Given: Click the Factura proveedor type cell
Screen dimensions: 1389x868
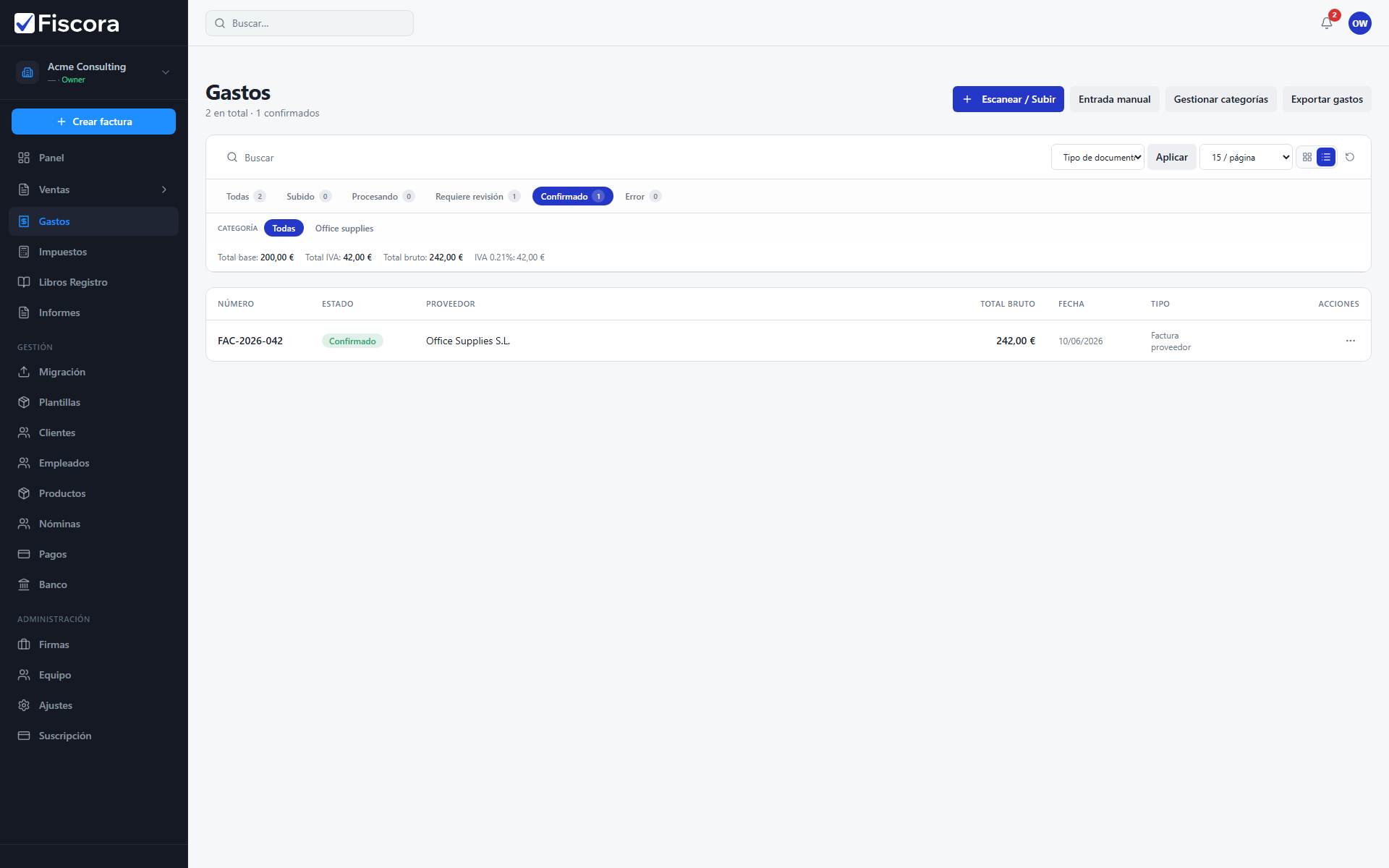Looking at the screenshot, I should (1171, 341).
